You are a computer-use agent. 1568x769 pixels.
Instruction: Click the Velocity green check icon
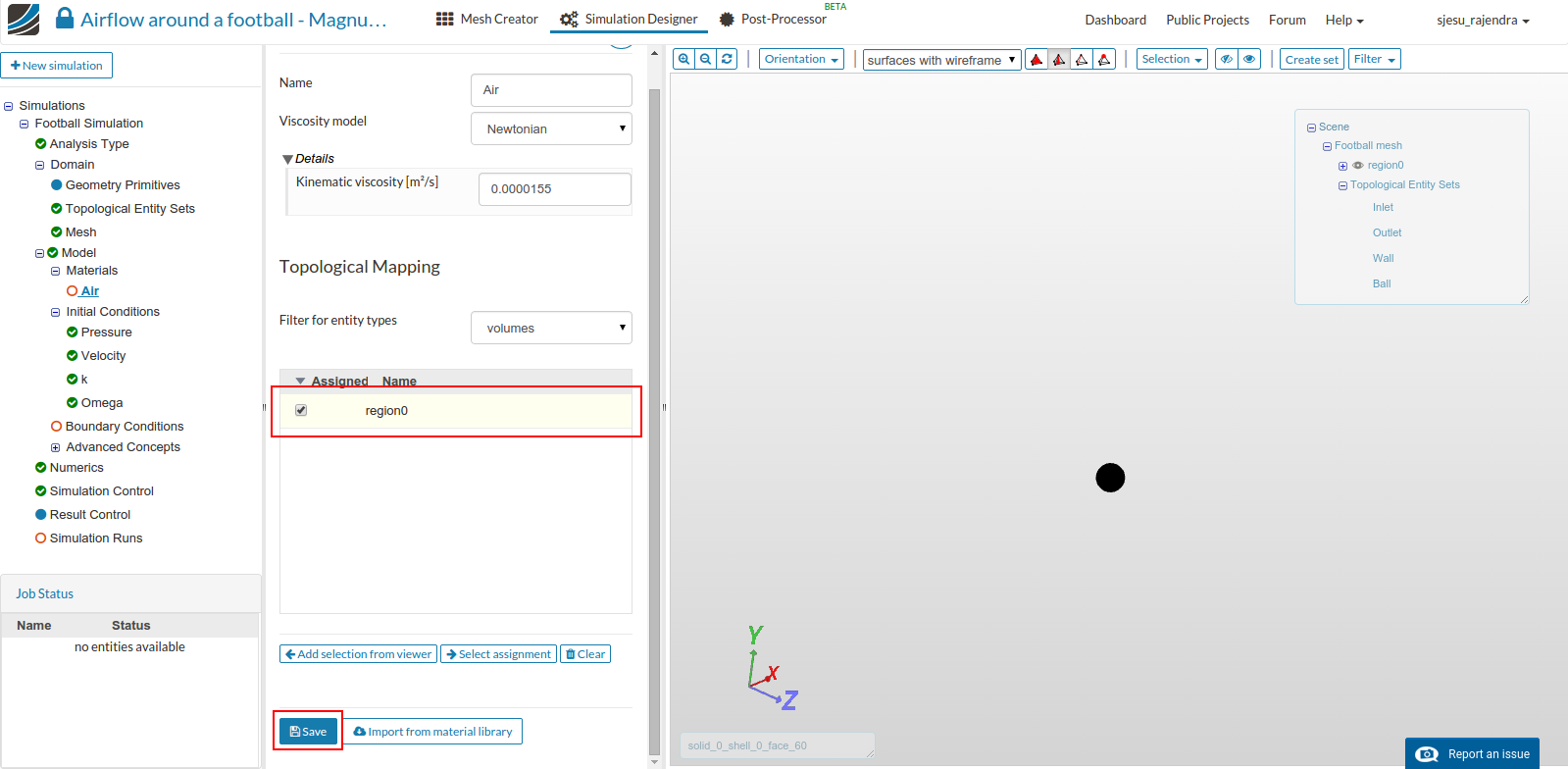pos(72,356)
